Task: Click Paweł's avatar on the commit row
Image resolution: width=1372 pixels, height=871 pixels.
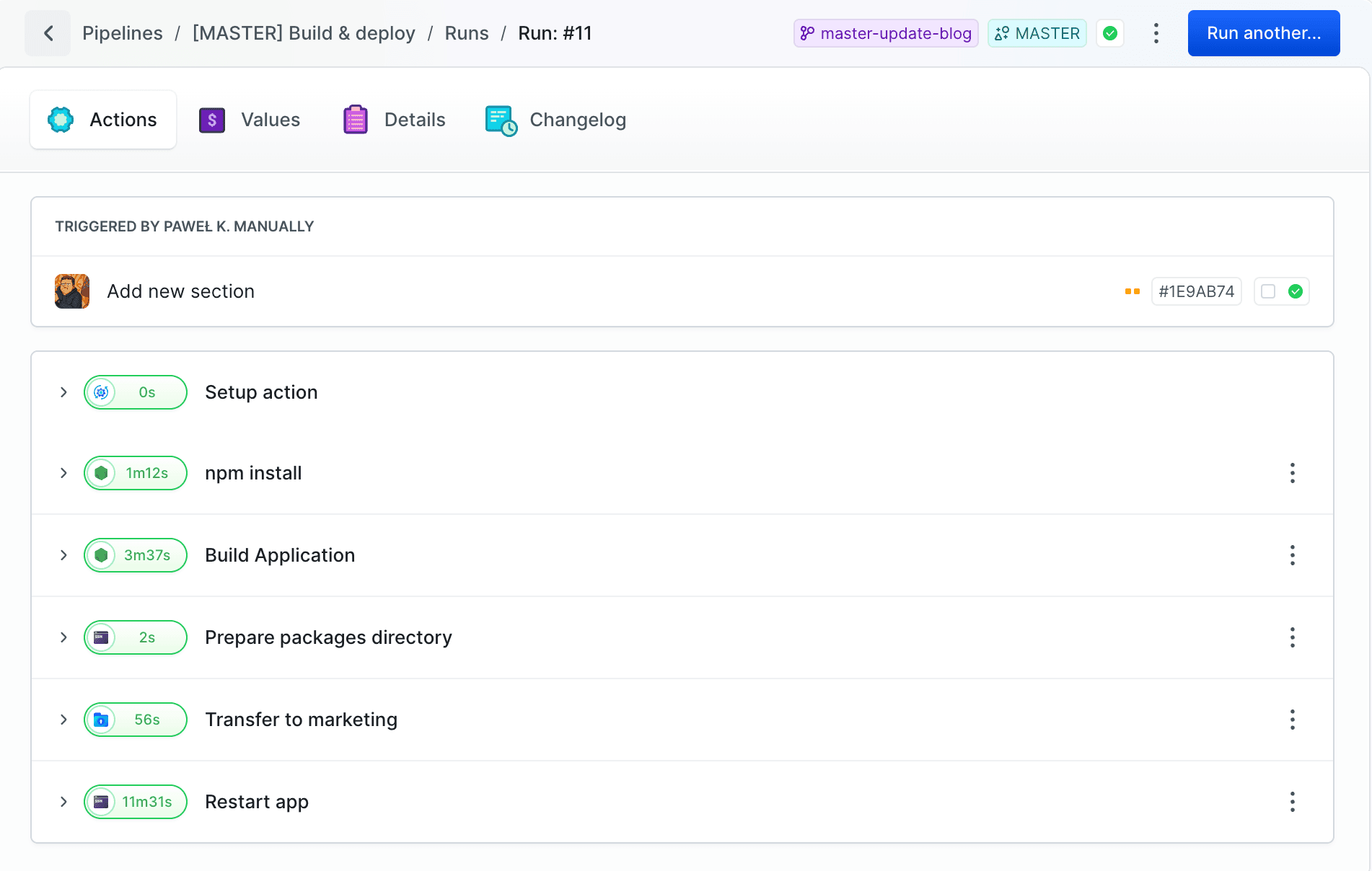Action: pyautogui.click(x=72, y=291)
